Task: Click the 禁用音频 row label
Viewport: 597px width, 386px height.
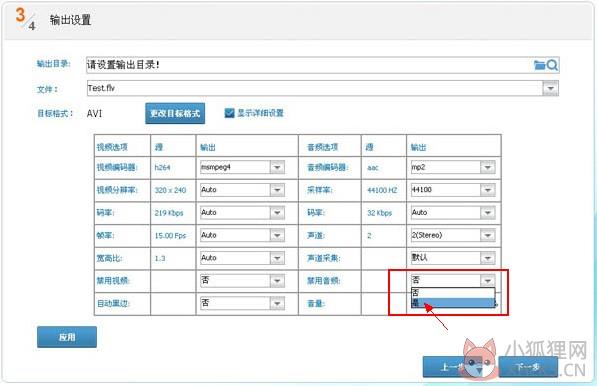Action: click(x=324, y=281)
